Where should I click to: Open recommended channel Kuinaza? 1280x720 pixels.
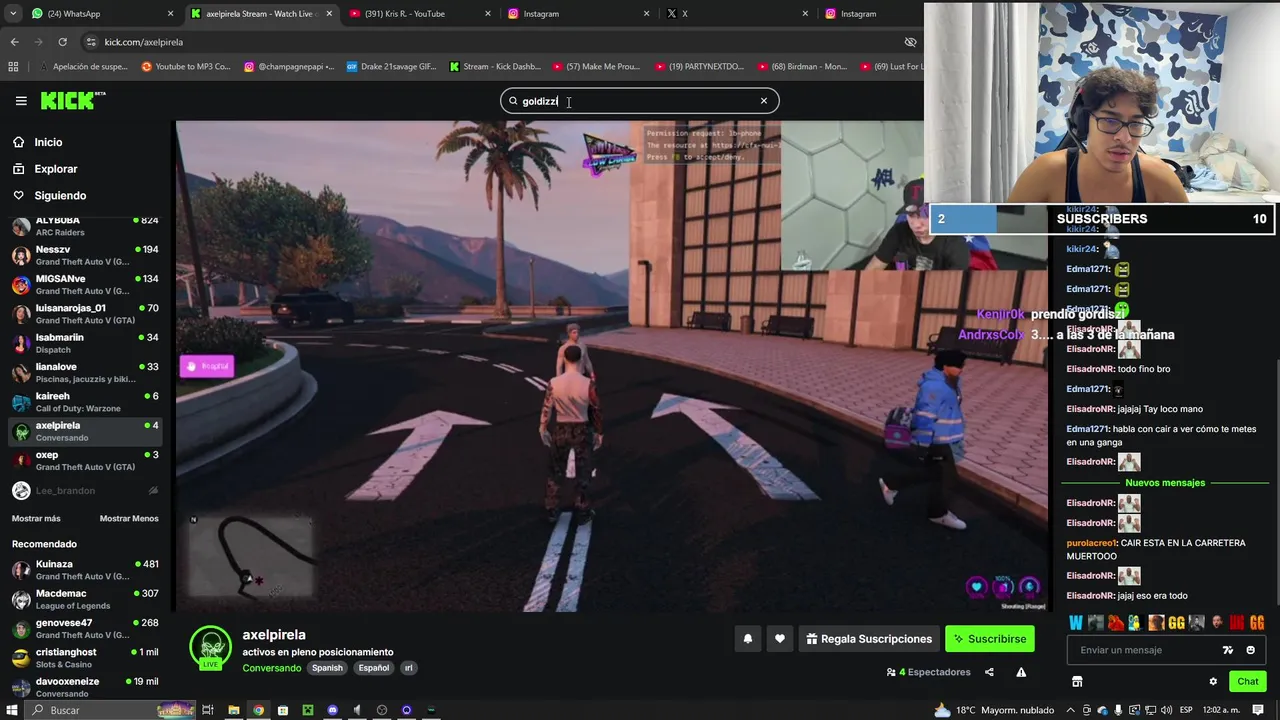(85, 570)
